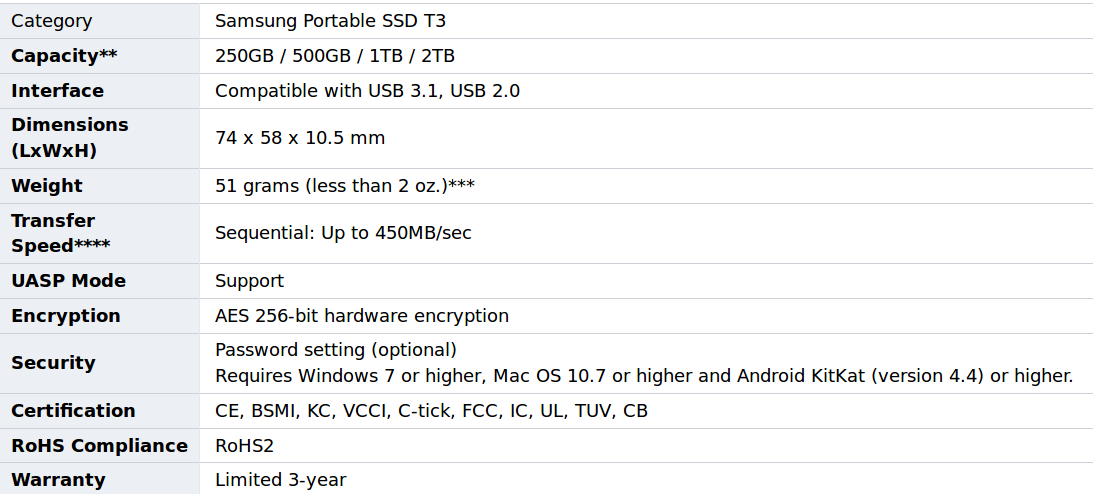Click the Security row label
This screenshot has height=494, width=1093.
(53, 363)
